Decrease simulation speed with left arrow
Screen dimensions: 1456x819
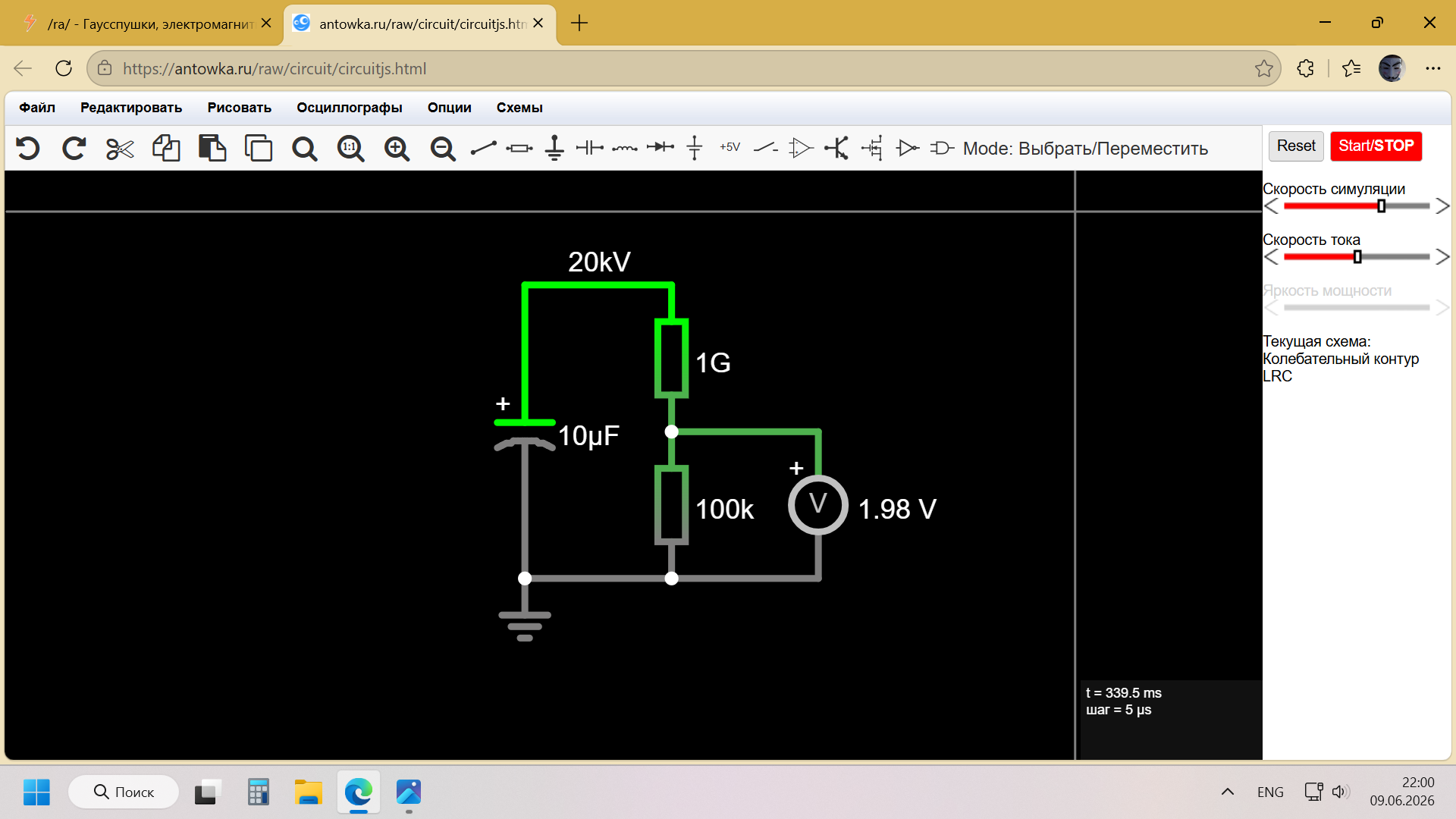[1272, 206]
